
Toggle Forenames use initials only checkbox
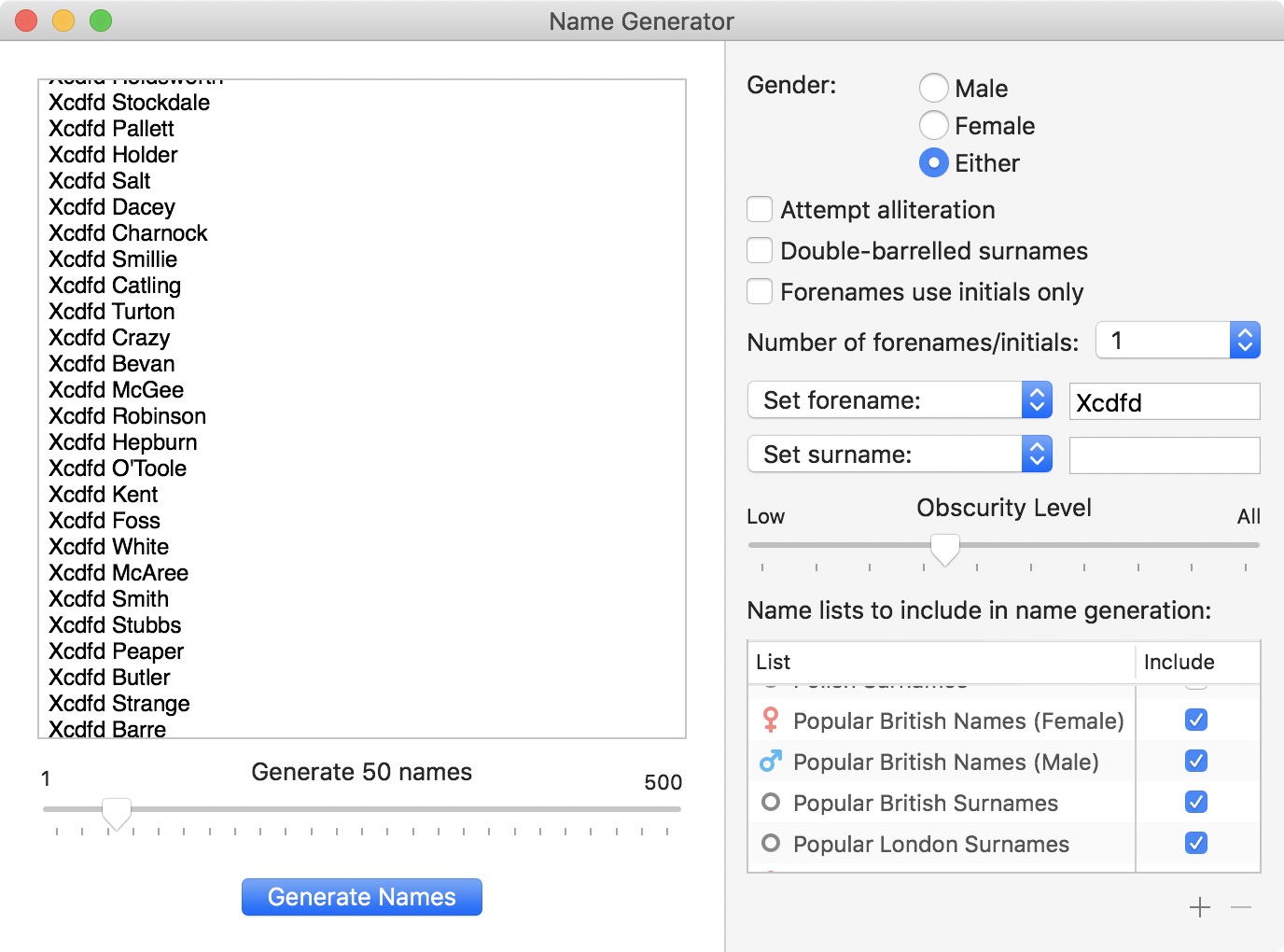click(x=760, y=292)
